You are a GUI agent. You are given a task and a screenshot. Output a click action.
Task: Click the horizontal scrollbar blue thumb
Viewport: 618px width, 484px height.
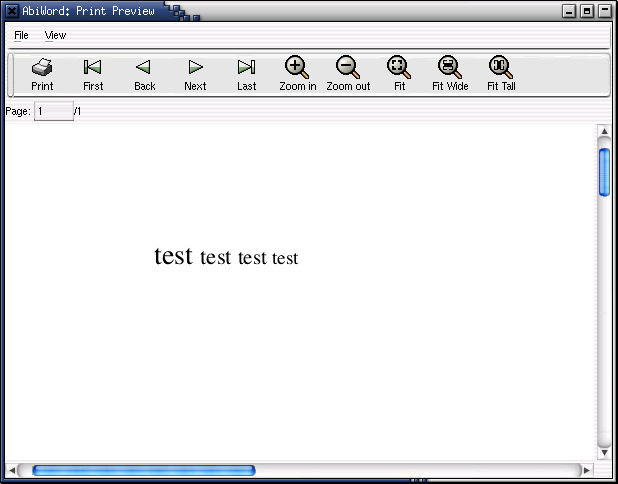click(143, 470)
